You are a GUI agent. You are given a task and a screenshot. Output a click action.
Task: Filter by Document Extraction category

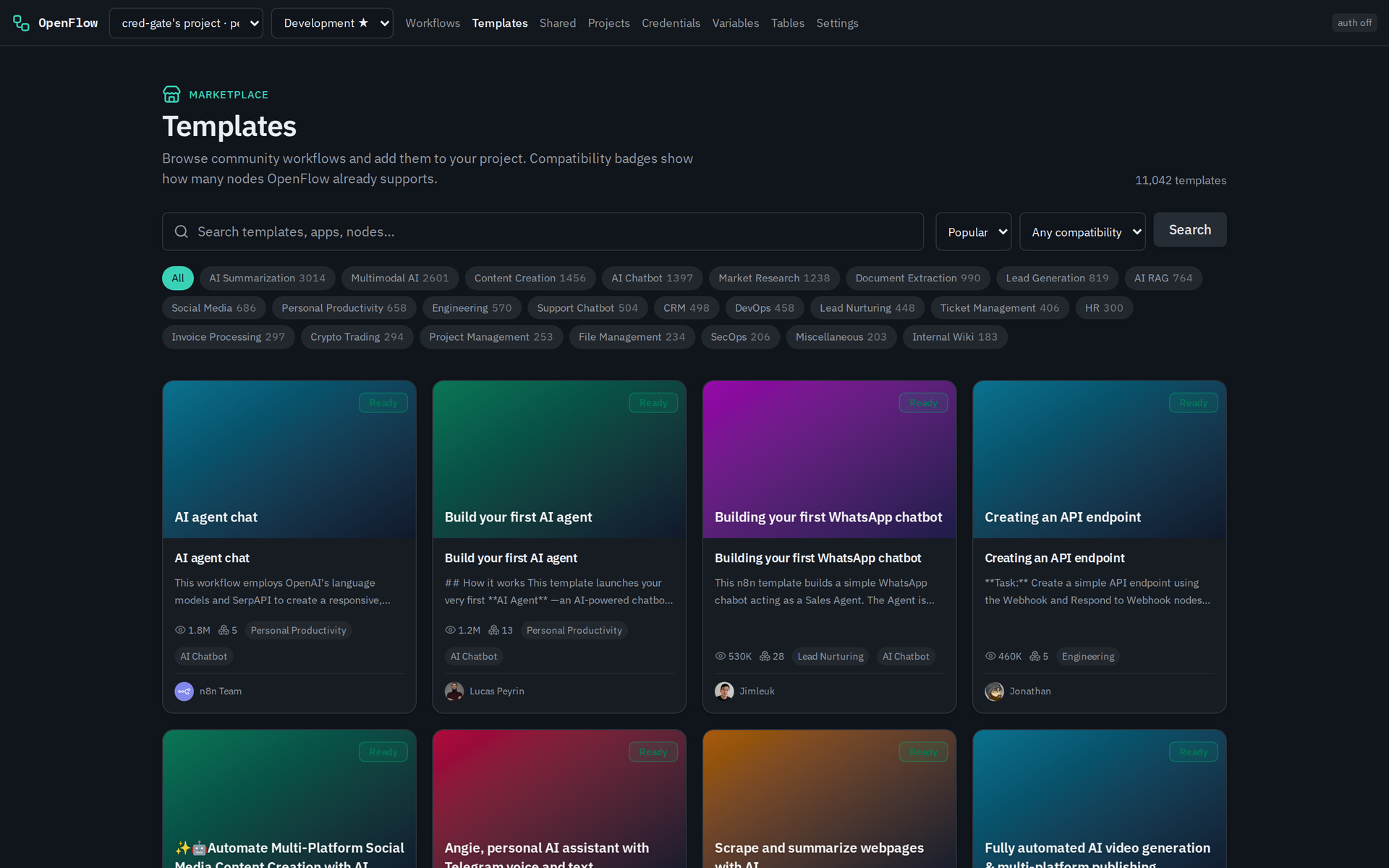[918, 278]
